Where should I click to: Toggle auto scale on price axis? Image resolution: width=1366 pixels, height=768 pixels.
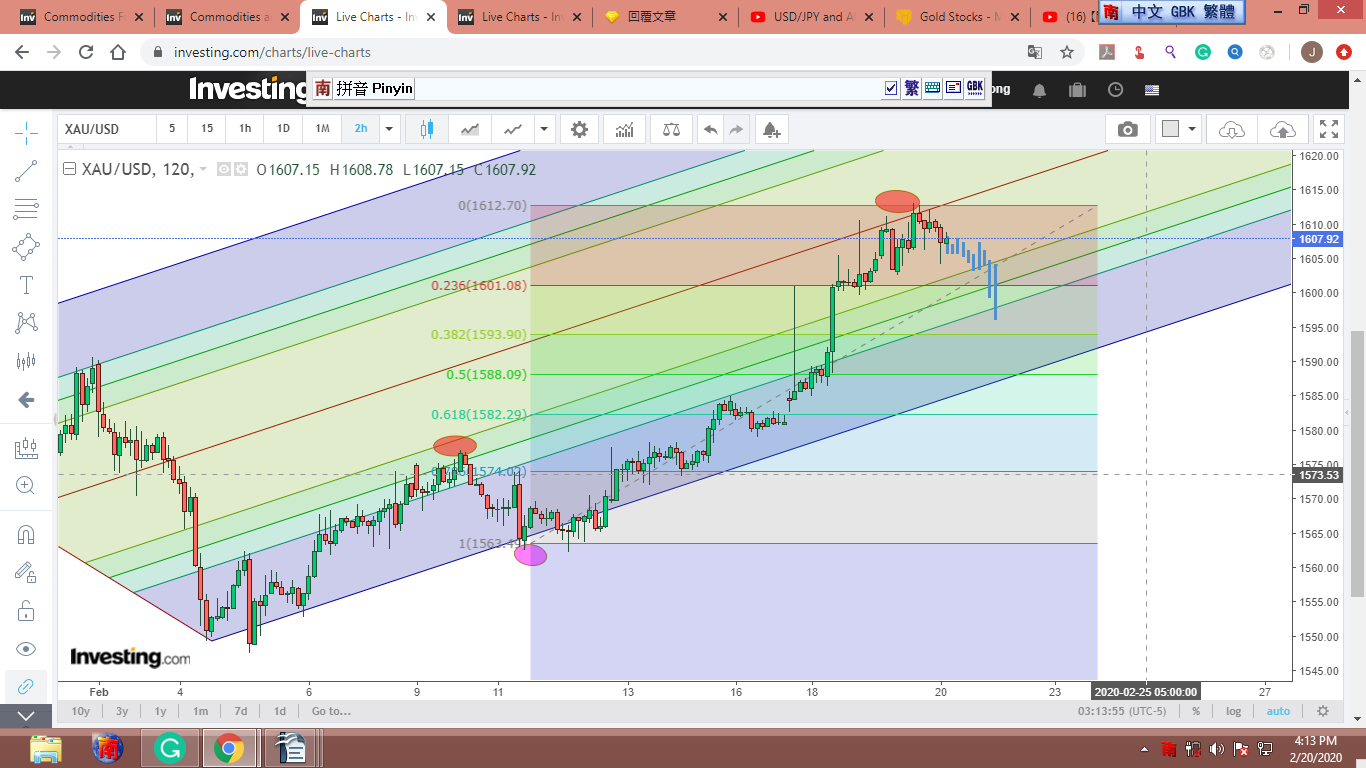[x=1278, y=711]
